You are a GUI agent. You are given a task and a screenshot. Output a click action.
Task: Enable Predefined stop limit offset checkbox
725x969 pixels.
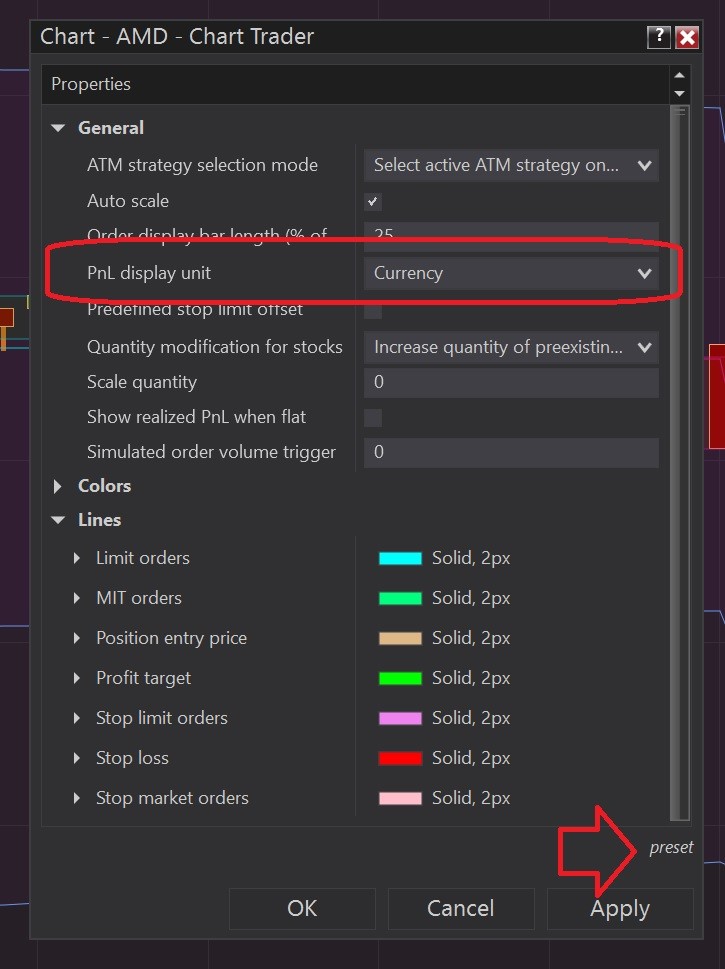click(373, 310)
